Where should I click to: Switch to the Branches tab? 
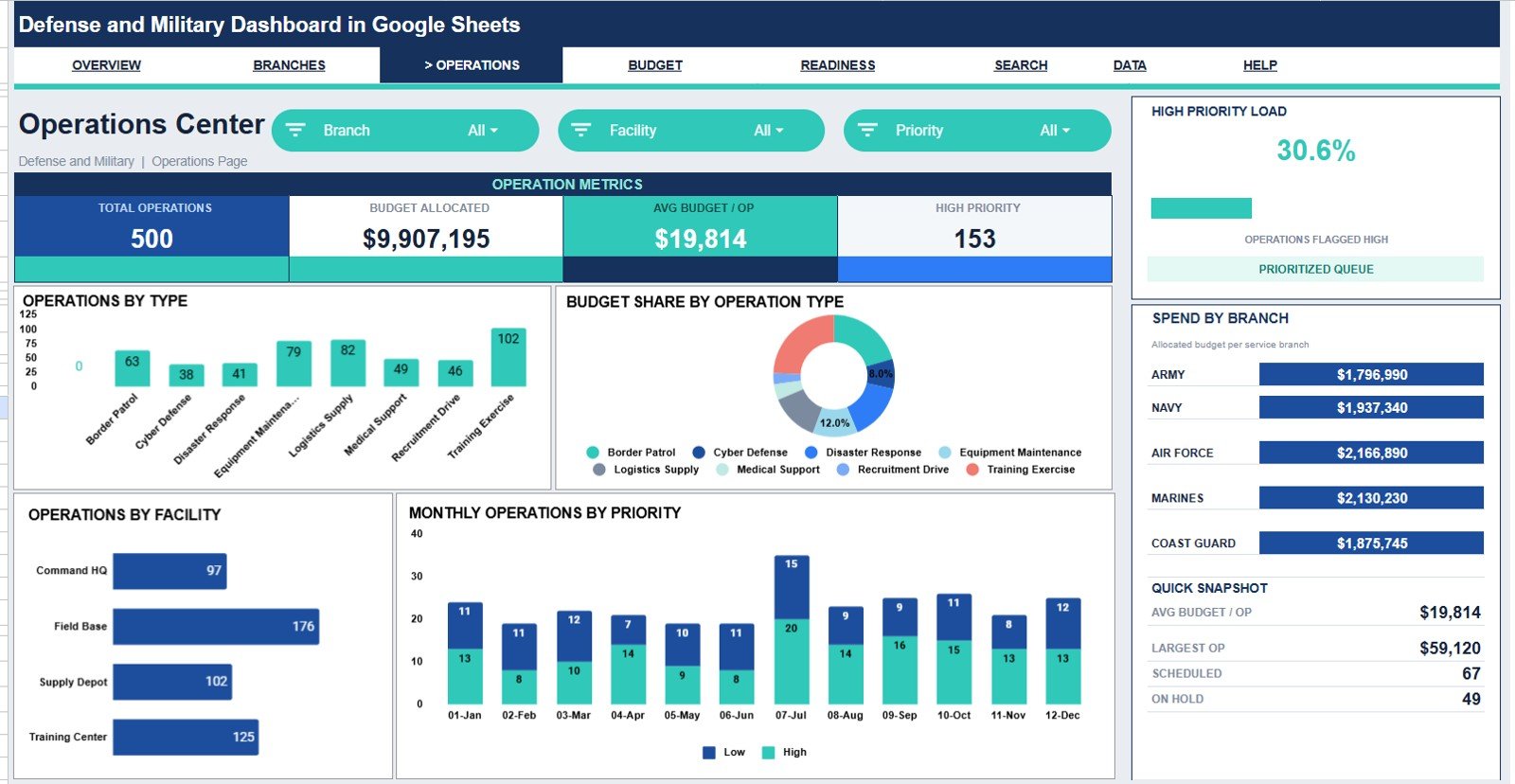(289, 65)
